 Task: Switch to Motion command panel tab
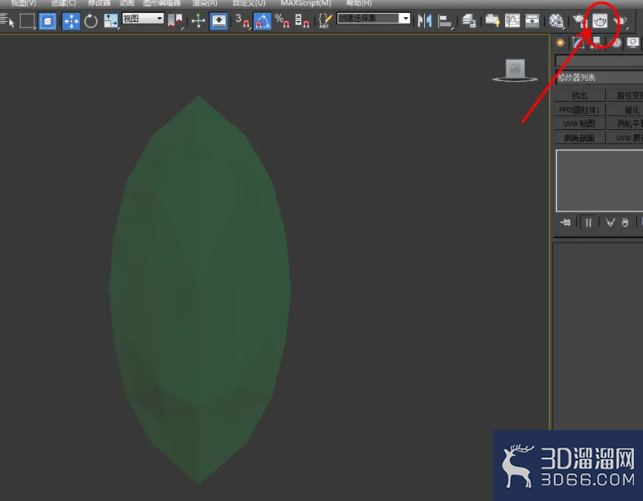(x=616, y=43)
